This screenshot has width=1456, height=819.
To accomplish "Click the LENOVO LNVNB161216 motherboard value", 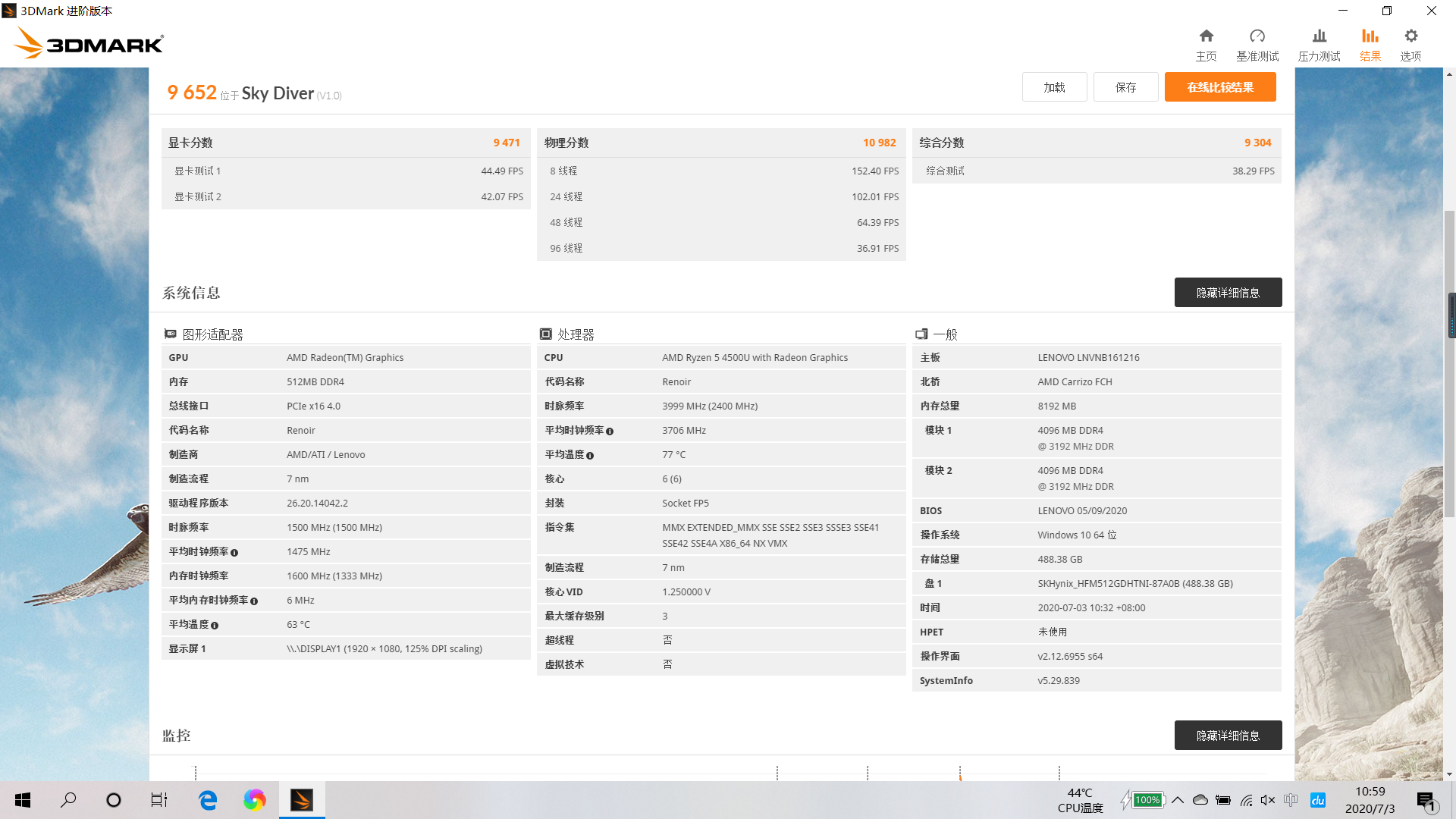I will (x=1088, y=358).
